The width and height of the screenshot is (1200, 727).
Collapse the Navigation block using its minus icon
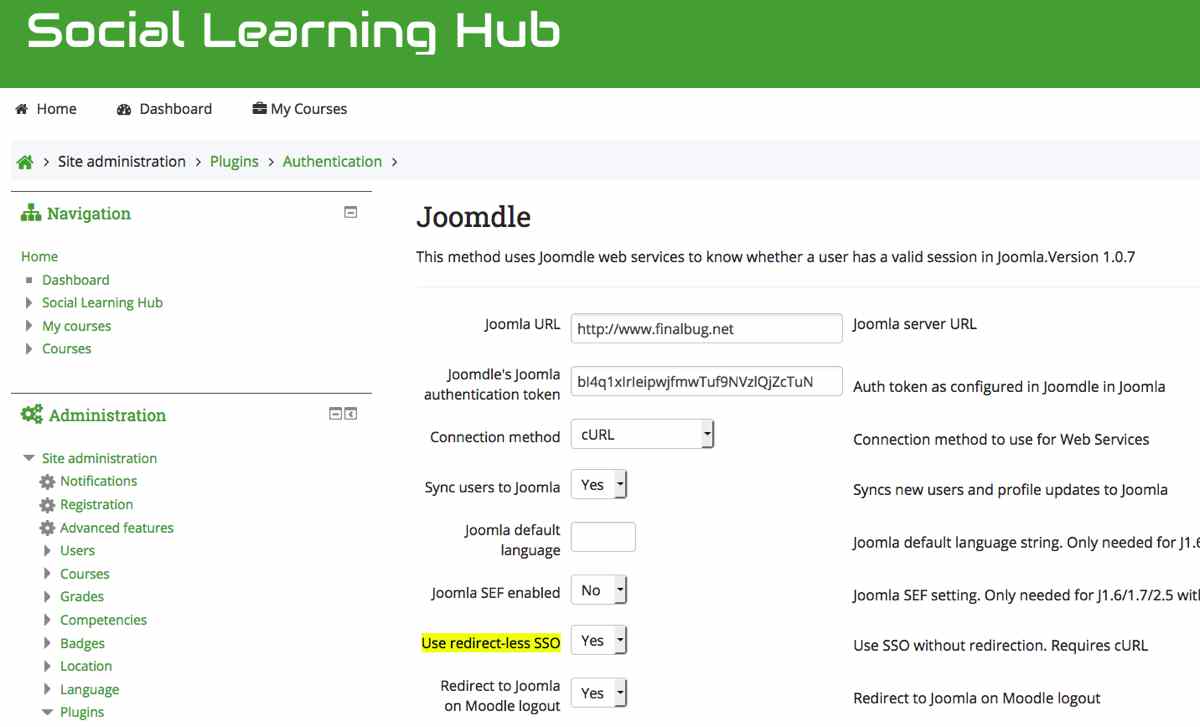tap(351, 212)
